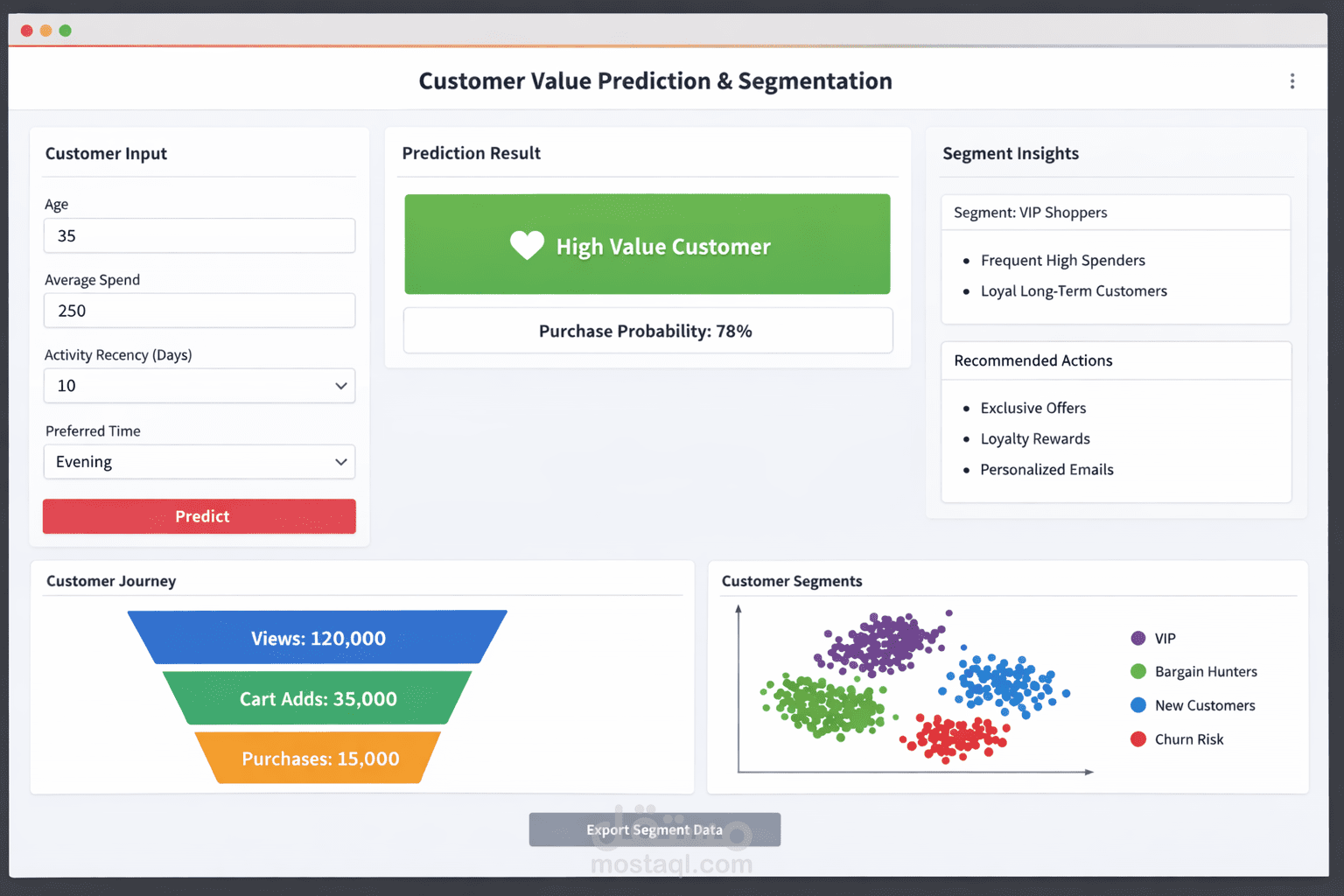This screenshot has height=896, width=1344.
Task: Open the Preferred Time dropdown
Action: pyautogui.click(x=199, y=461)
